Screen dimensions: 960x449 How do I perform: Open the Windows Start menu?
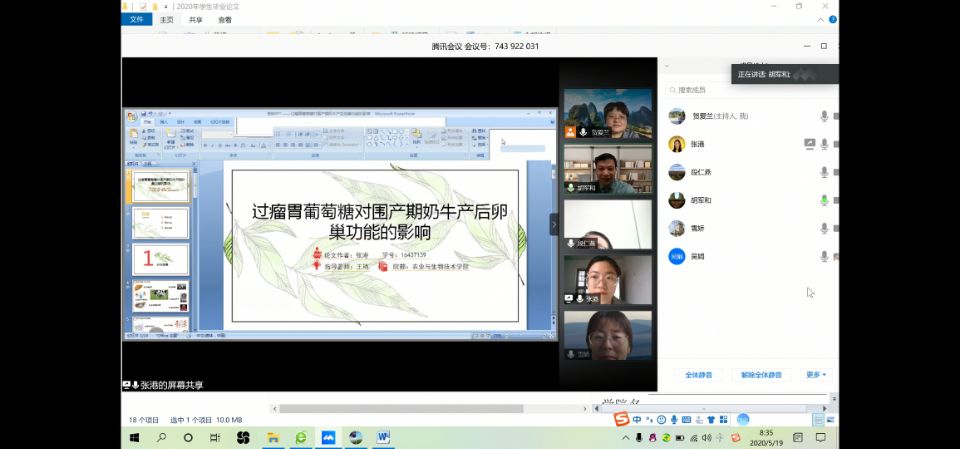pyautogui.click(x=133, y=438)
